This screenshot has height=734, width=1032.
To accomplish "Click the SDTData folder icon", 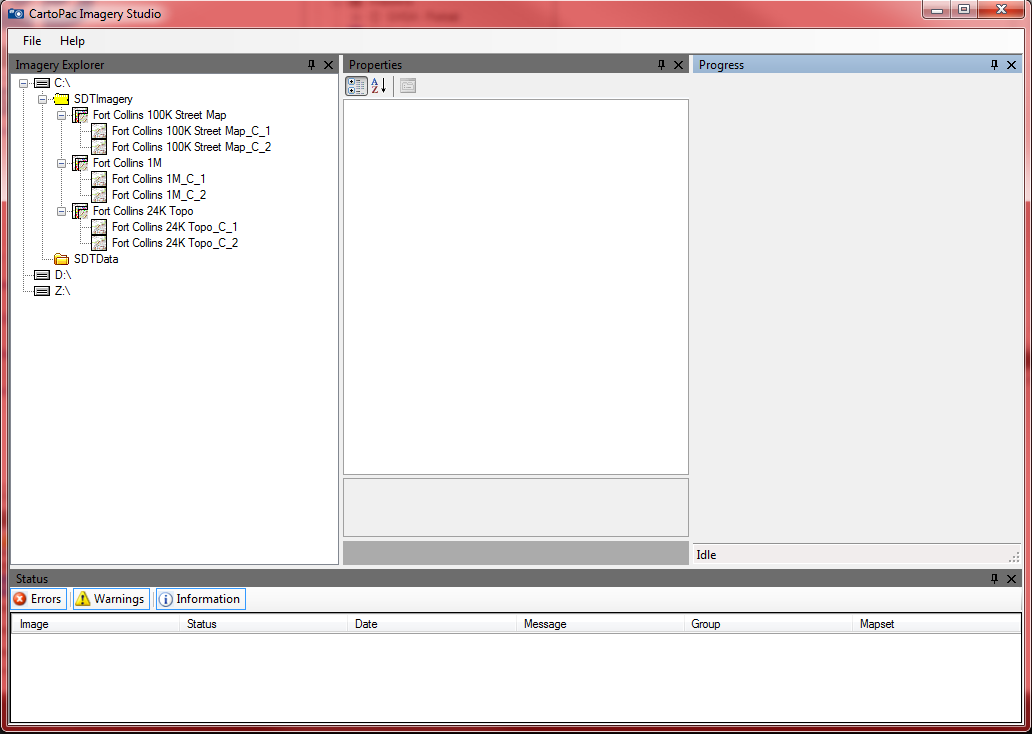I will 61,259.
